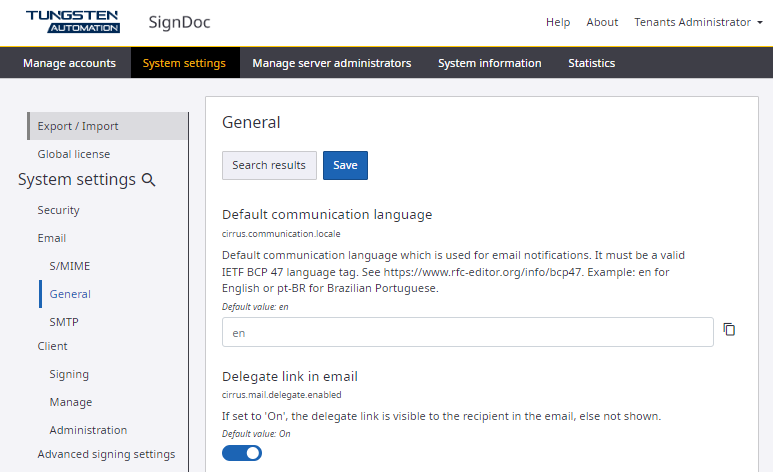This screenshot has width=773, height=472.
Task: Click the default communication language input field
Action: 467,332
